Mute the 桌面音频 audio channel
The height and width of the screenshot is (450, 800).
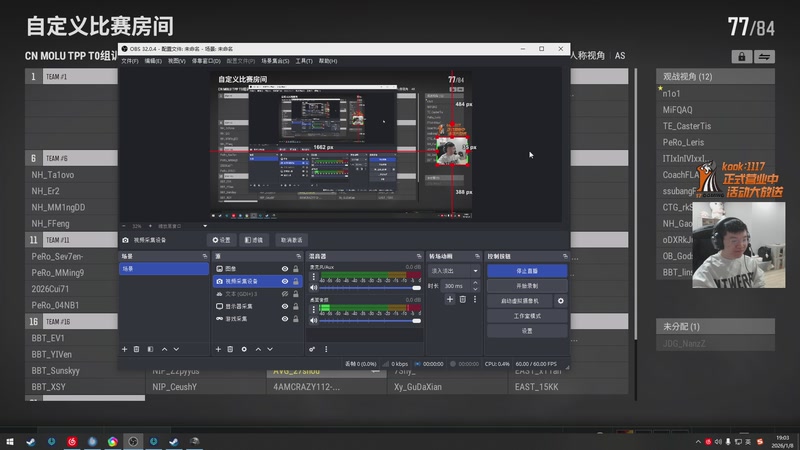(313, 320)
